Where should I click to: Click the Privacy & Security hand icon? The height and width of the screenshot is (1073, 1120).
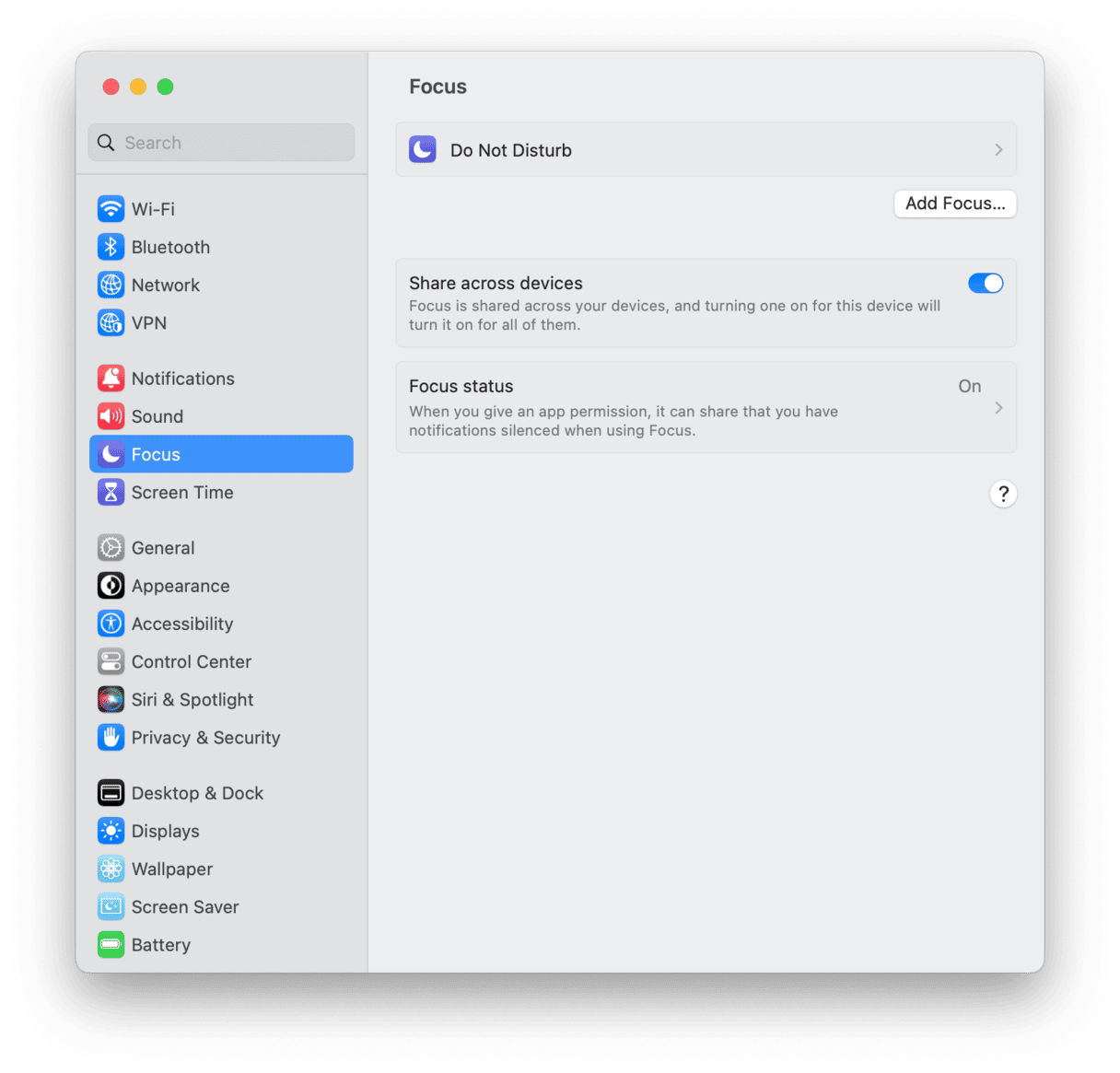coord(111,737)
